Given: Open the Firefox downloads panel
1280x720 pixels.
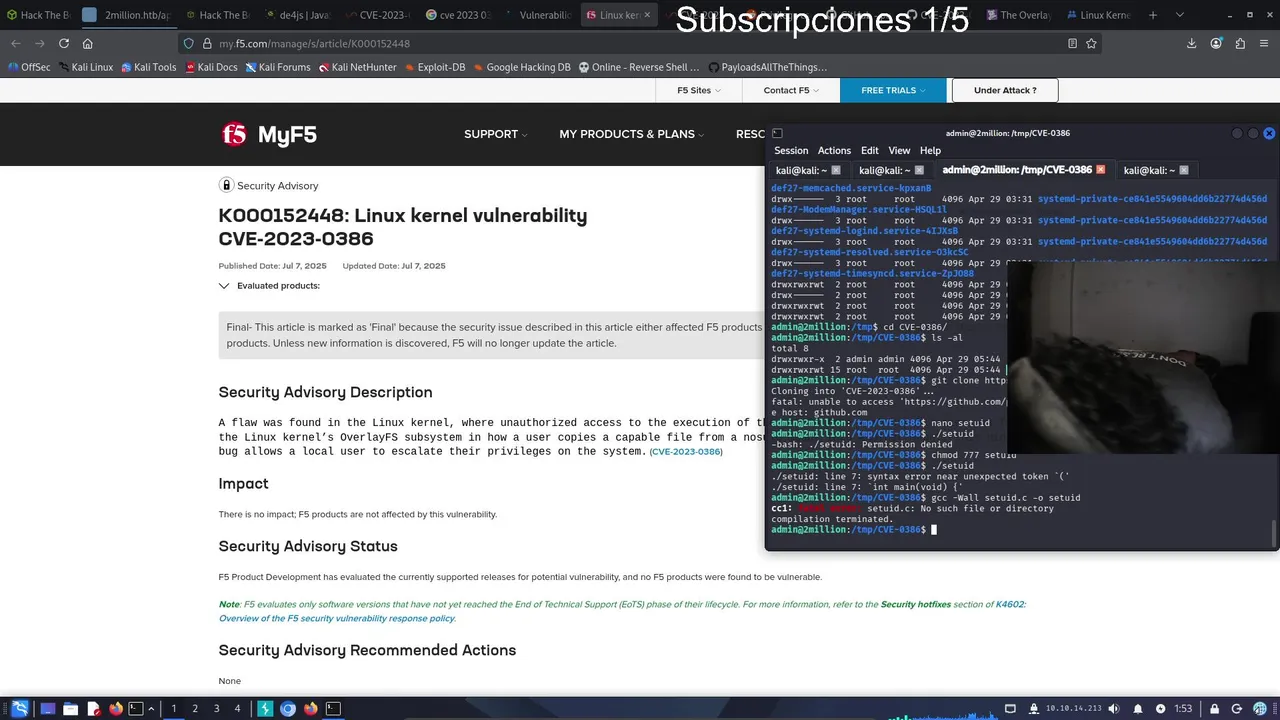Looking at the screenshot, I should click(x=1191, y=43).
